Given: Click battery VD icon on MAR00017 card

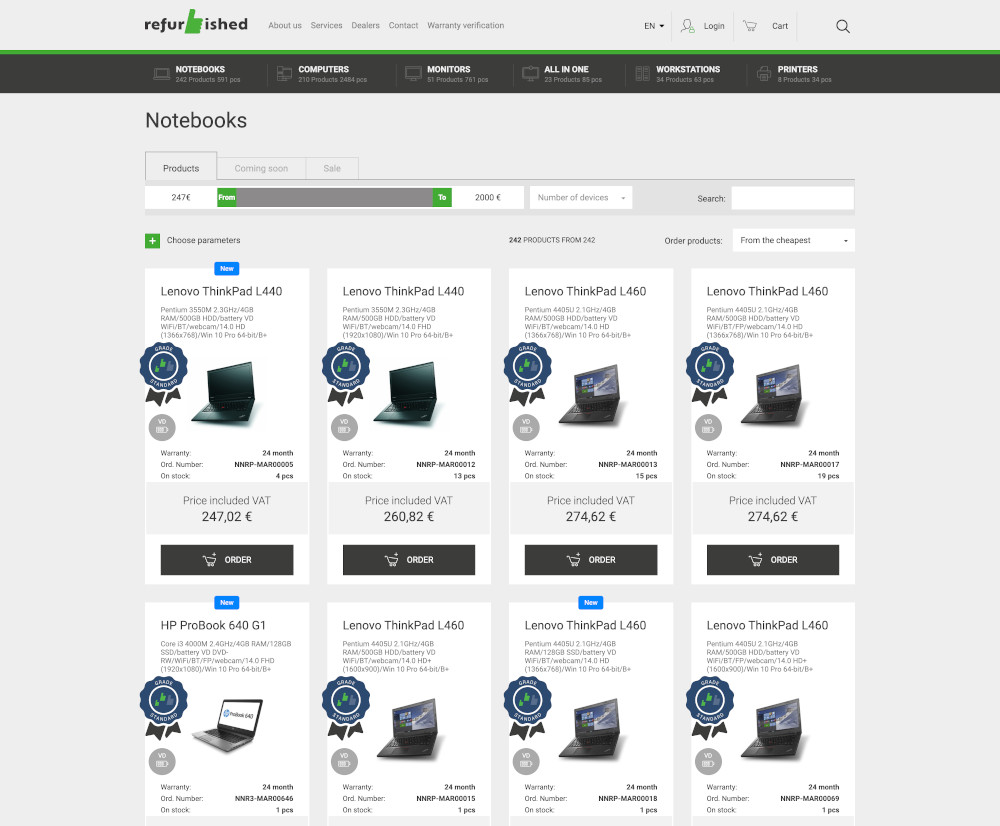Looking at the screenshot, I should [708, 427].
